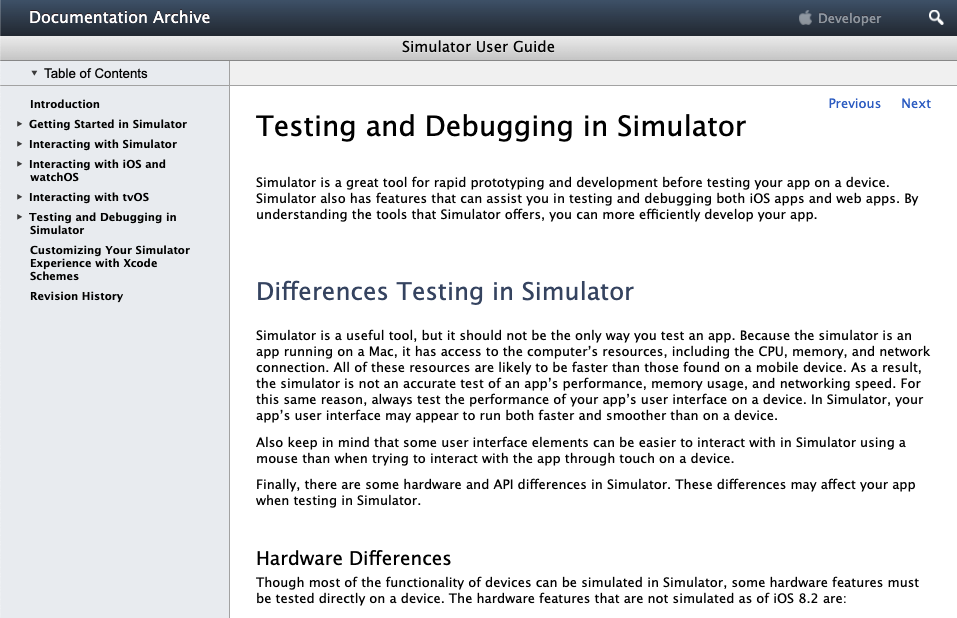The image size is (957, 618).
Task: Open Customizing Your Simulator Experience page
Action: pyautogui.click(x=109, y=263)
